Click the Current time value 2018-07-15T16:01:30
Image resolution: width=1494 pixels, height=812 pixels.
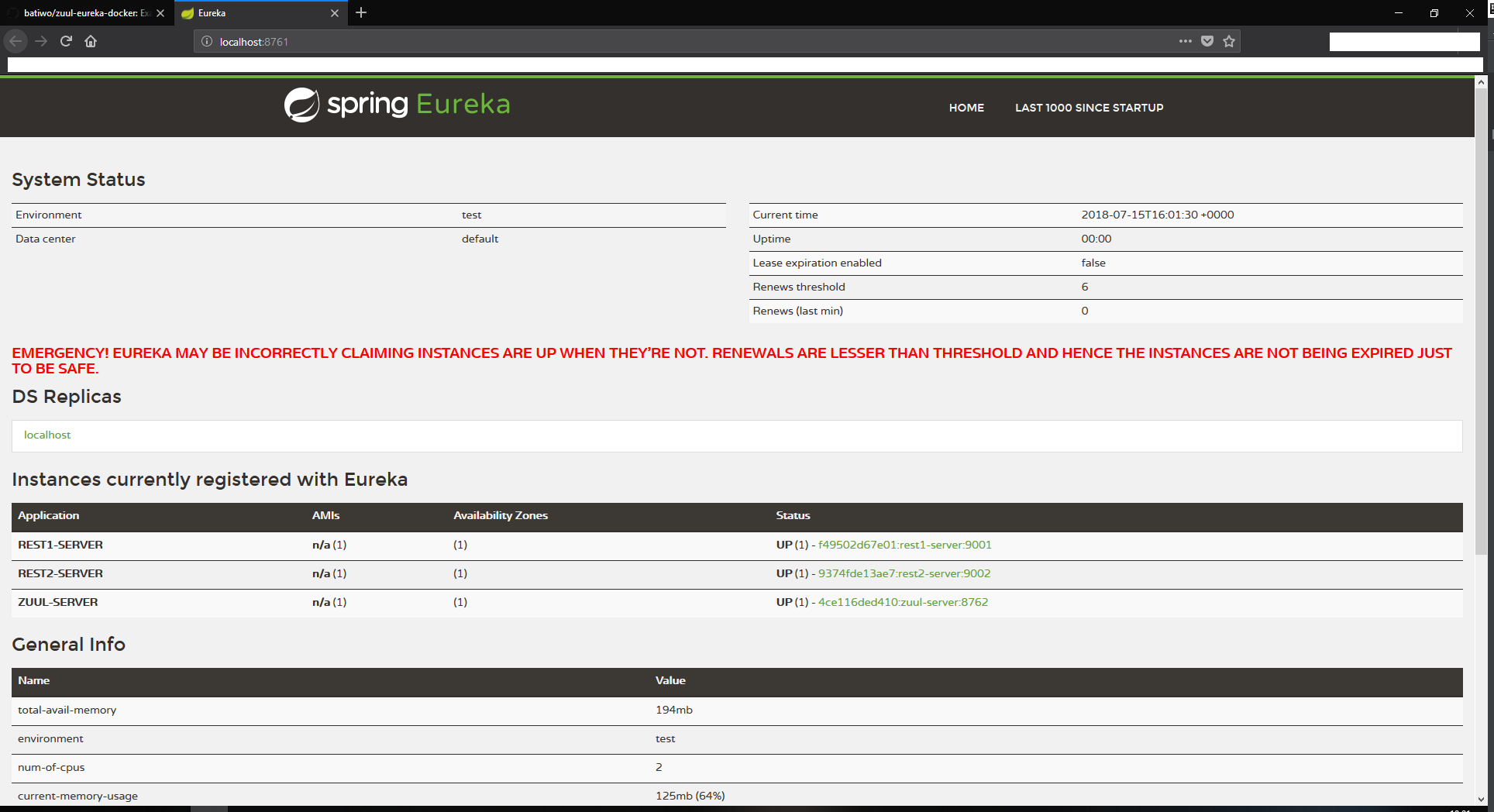[1158, 215]
